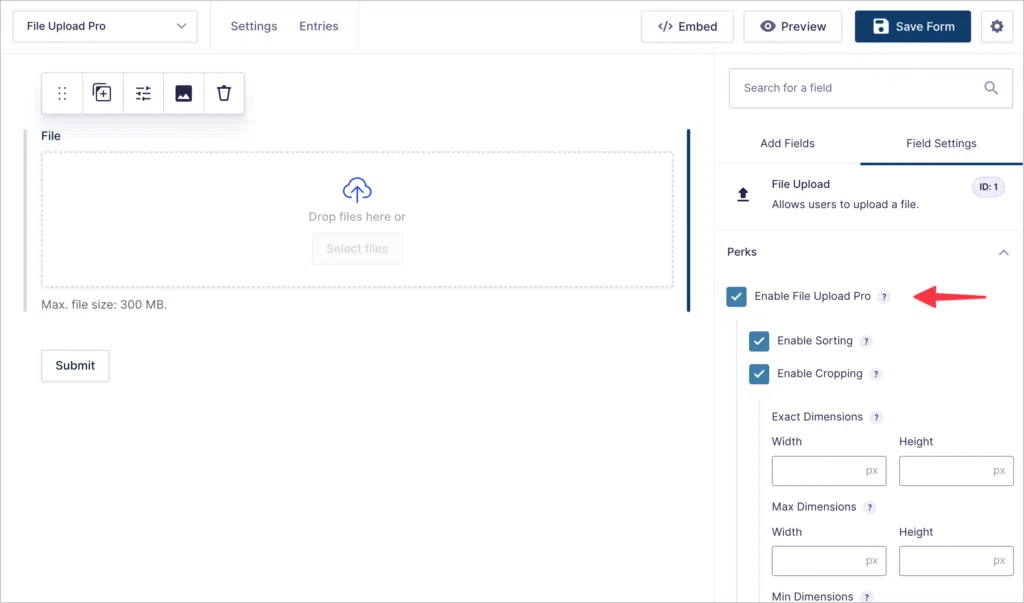
Task: Click the question mark beside Exact Dimensions
Action: pos(878,417)
